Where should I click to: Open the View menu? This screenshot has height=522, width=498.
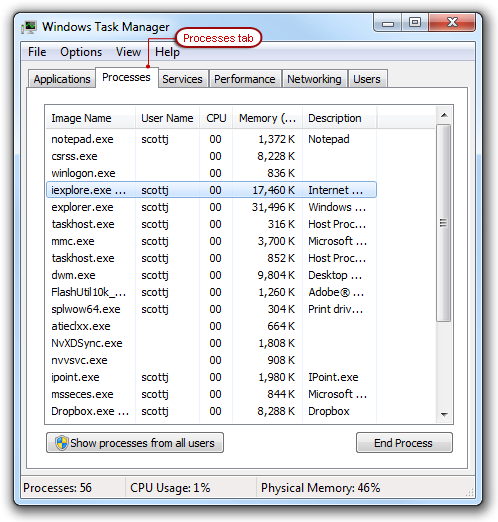tap(128, 52)
